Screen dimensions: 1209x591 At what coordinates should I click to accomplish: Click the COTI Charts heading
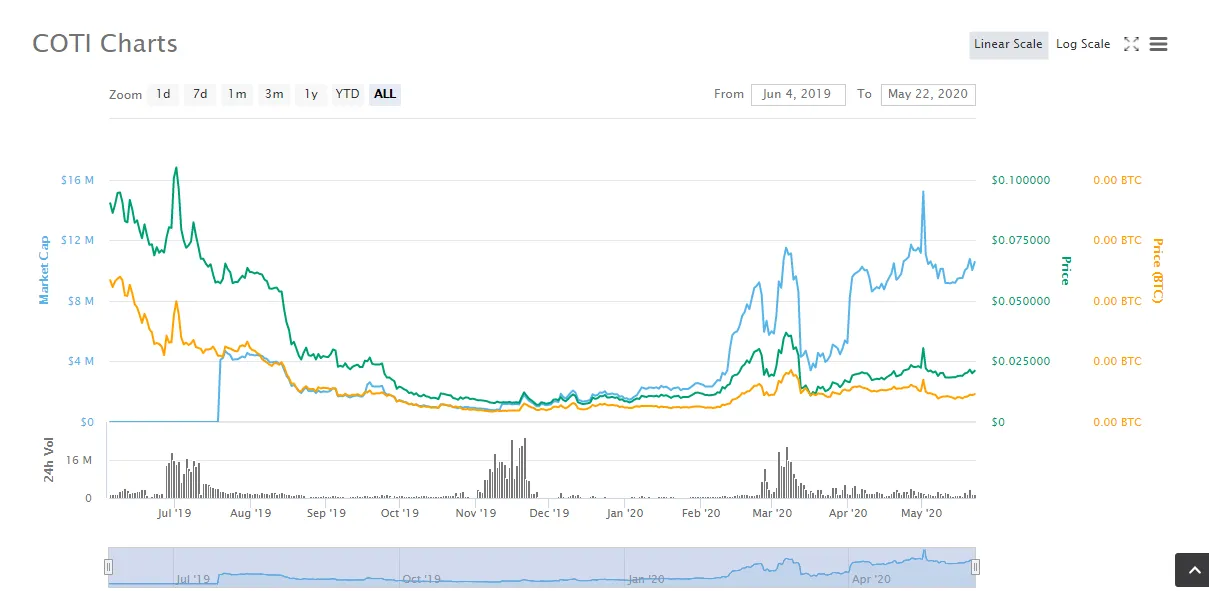[105, 44]
